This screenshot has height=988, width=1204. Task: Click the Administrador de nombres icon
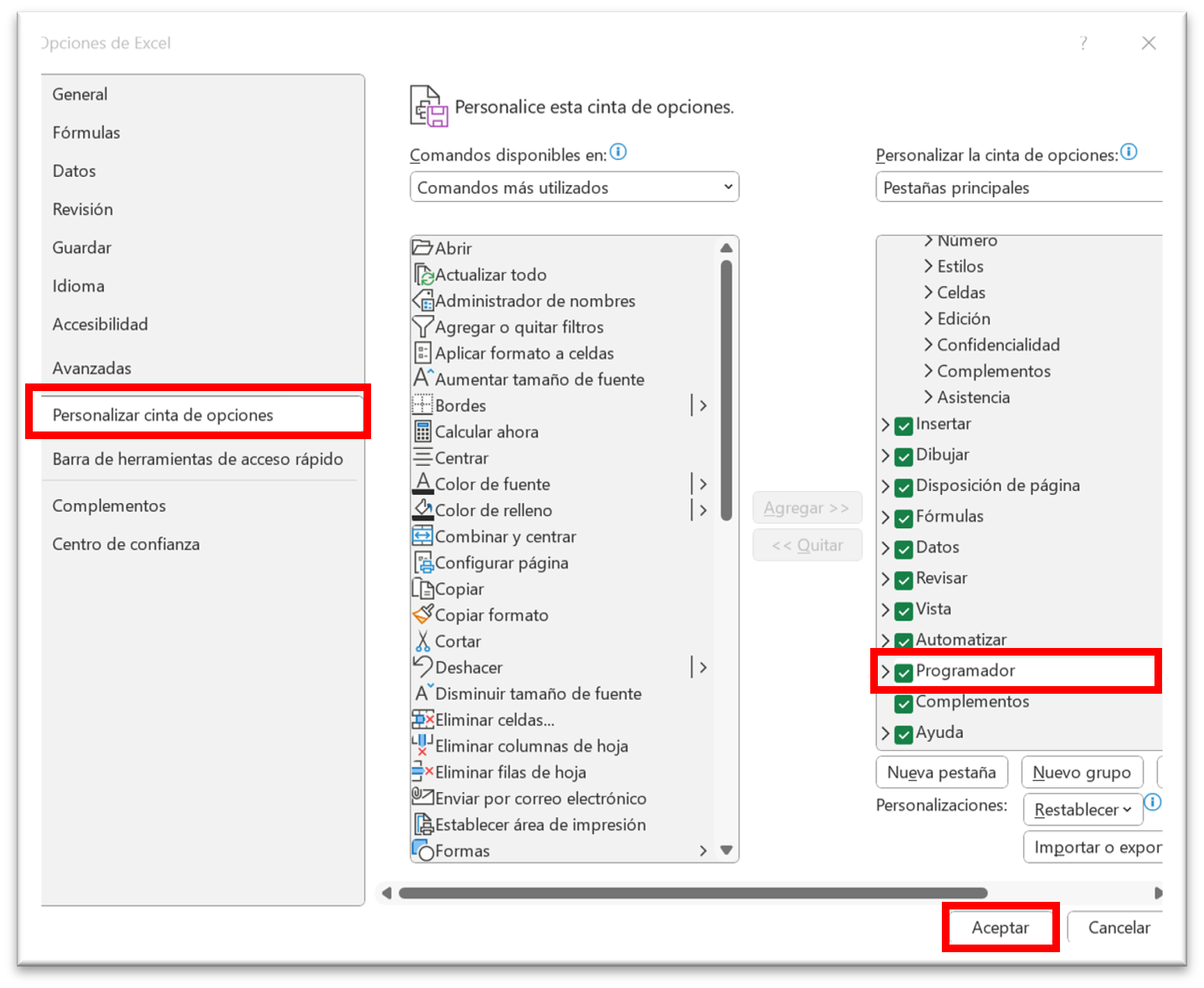tap(423, 300)
